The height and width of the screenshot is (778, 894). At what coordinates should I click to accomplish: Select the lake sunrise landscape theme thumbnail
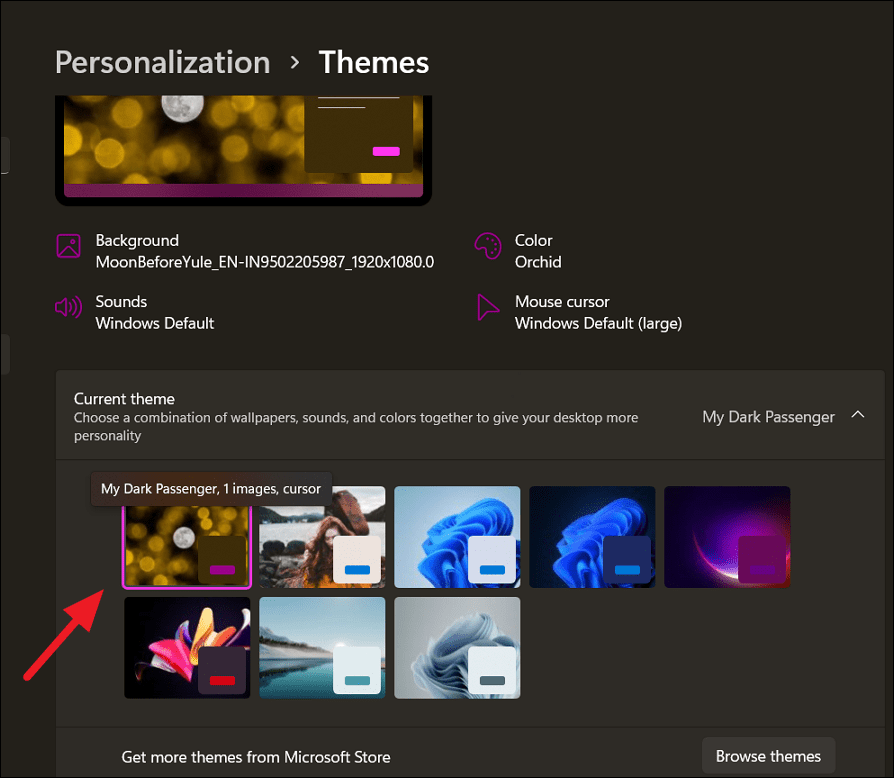pos(322,648)
